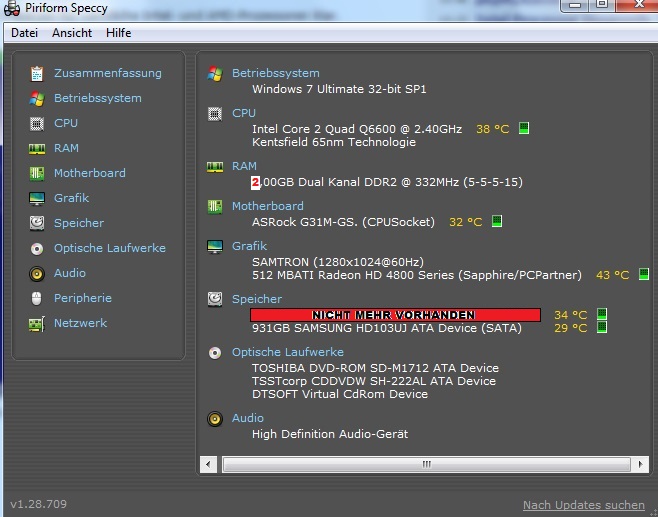Click the Audio speaker icon in sidebar
The image size is (658, 517).
pos(37,274)
